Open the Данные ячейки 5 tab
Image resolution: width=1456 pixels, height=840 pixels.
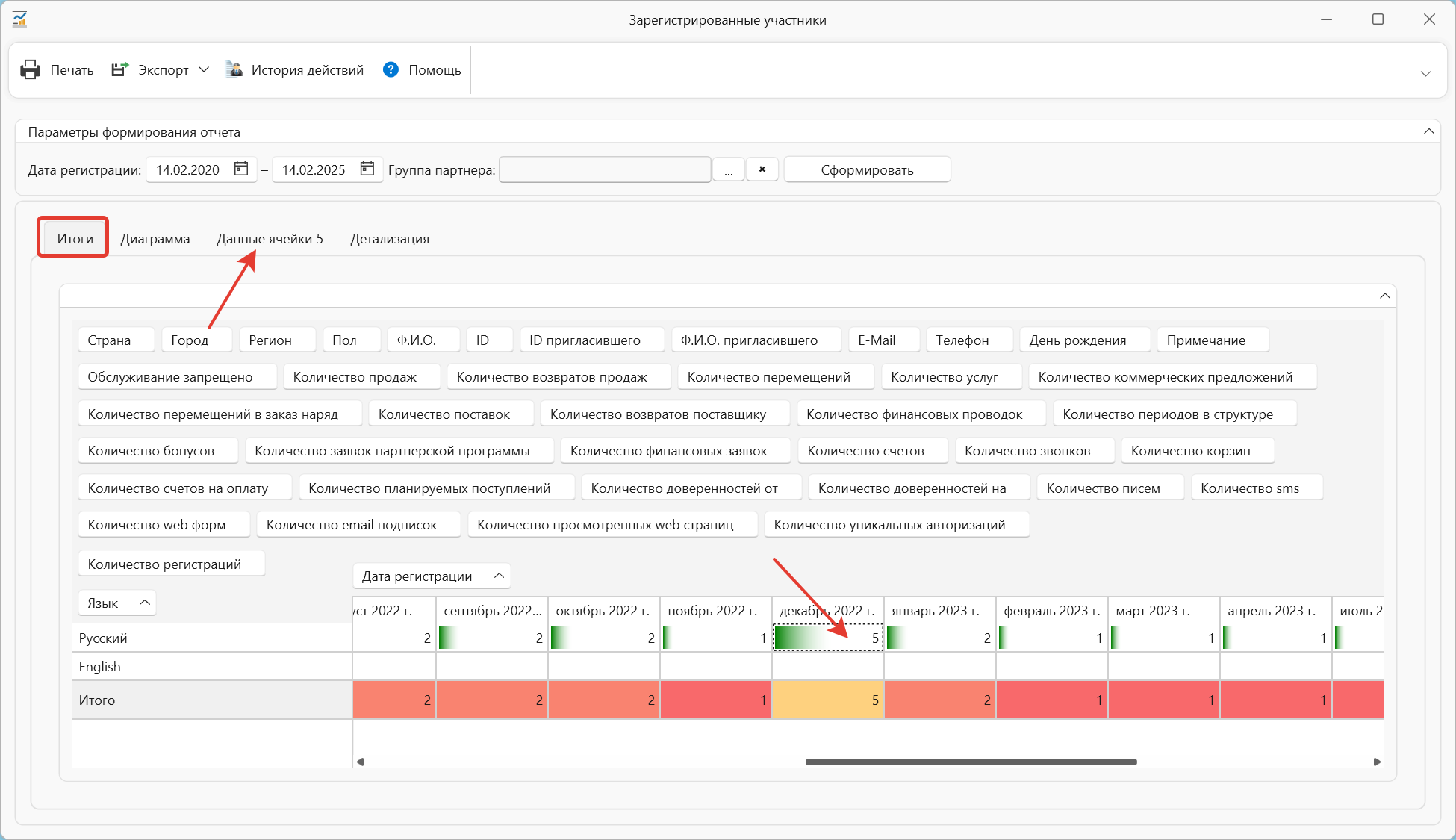coord(270,238)
